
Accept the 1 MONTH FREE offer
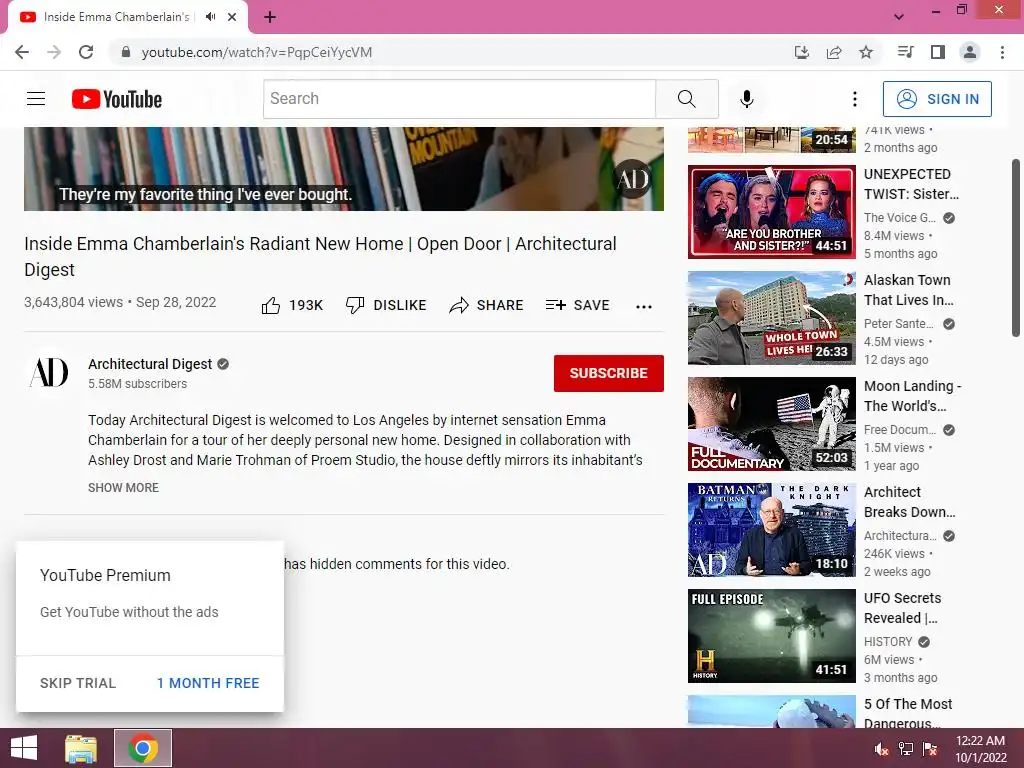[208, 683]
